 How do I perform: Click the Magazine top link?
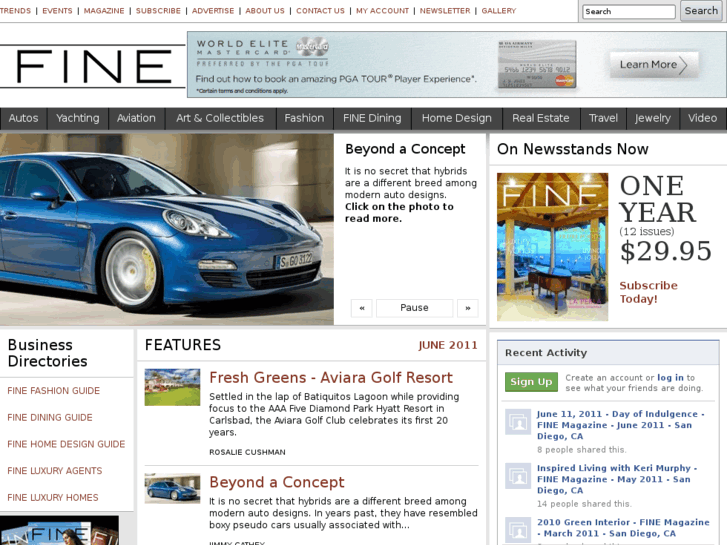(x=104, y=11)
